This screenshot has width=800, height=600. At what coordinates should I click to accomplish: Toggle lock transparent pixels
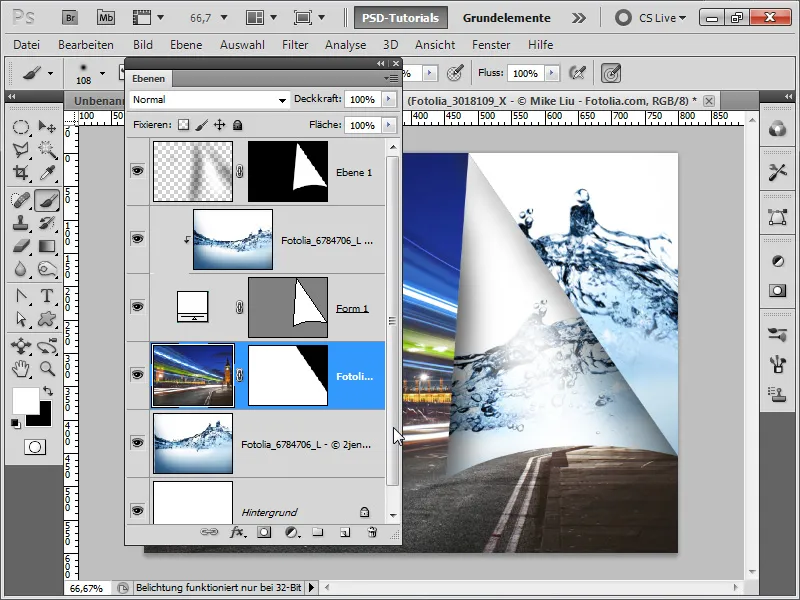click(184, 124)
